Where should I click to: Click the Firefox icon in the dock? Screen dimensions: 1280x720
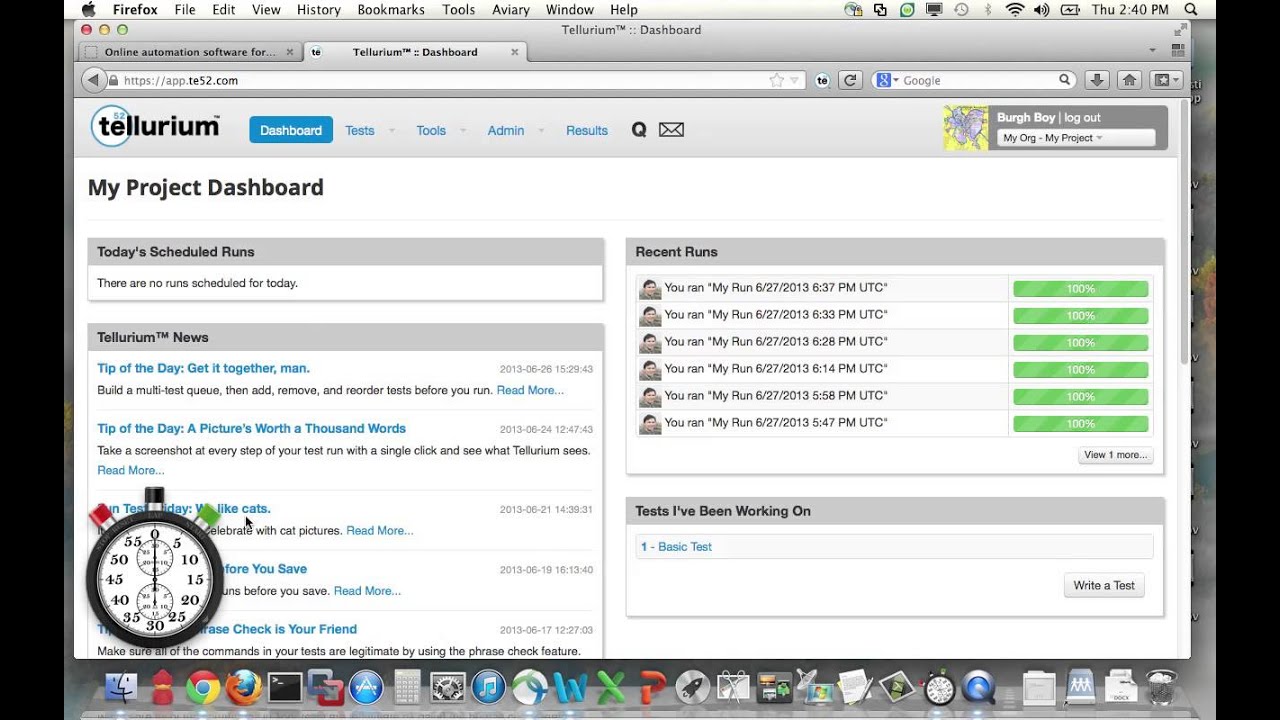tap(243, 688)
